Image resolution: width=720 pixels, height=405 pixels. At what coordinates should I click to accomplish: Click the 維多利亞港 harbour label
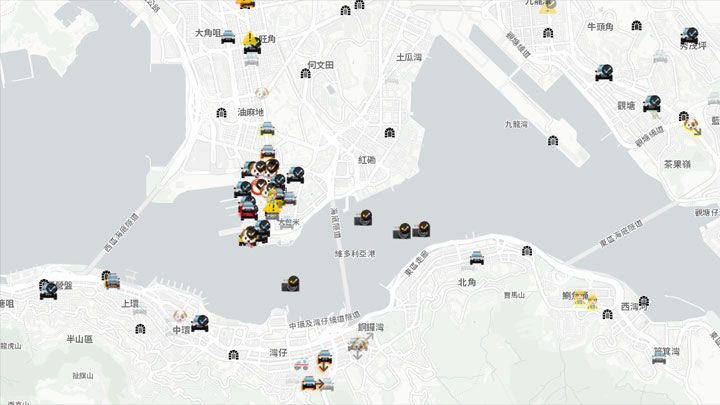tap(354, 253)
